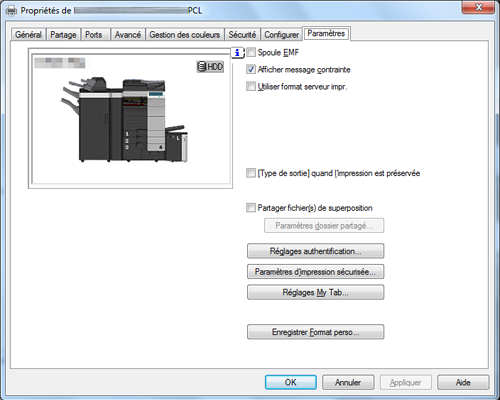Open Paramètres d'impression sécurisée
500x400 pixels.
click(315, 272)
